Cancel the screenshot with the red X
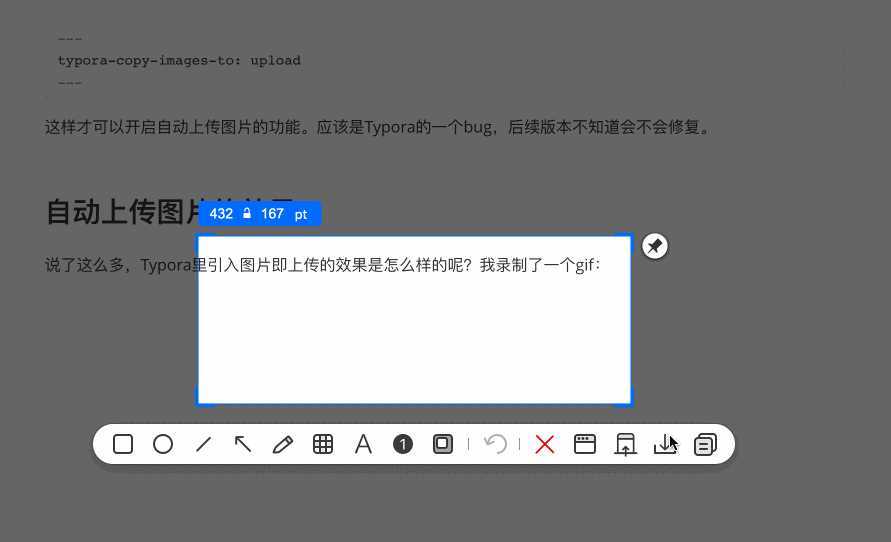 coord(544,444)
